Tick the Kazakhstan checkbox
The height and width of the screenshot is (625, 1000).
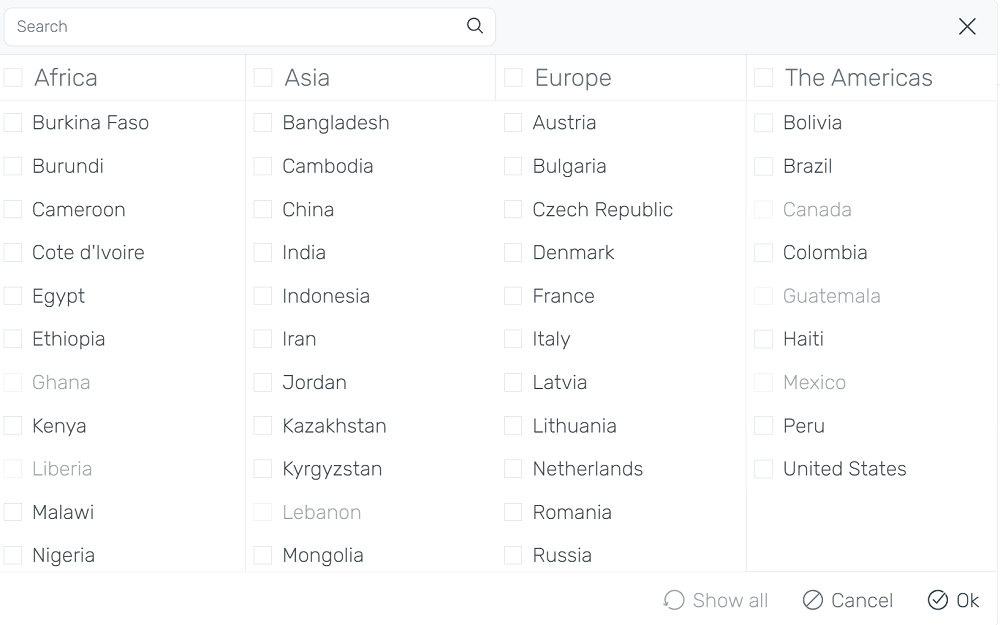coord(263,425)
